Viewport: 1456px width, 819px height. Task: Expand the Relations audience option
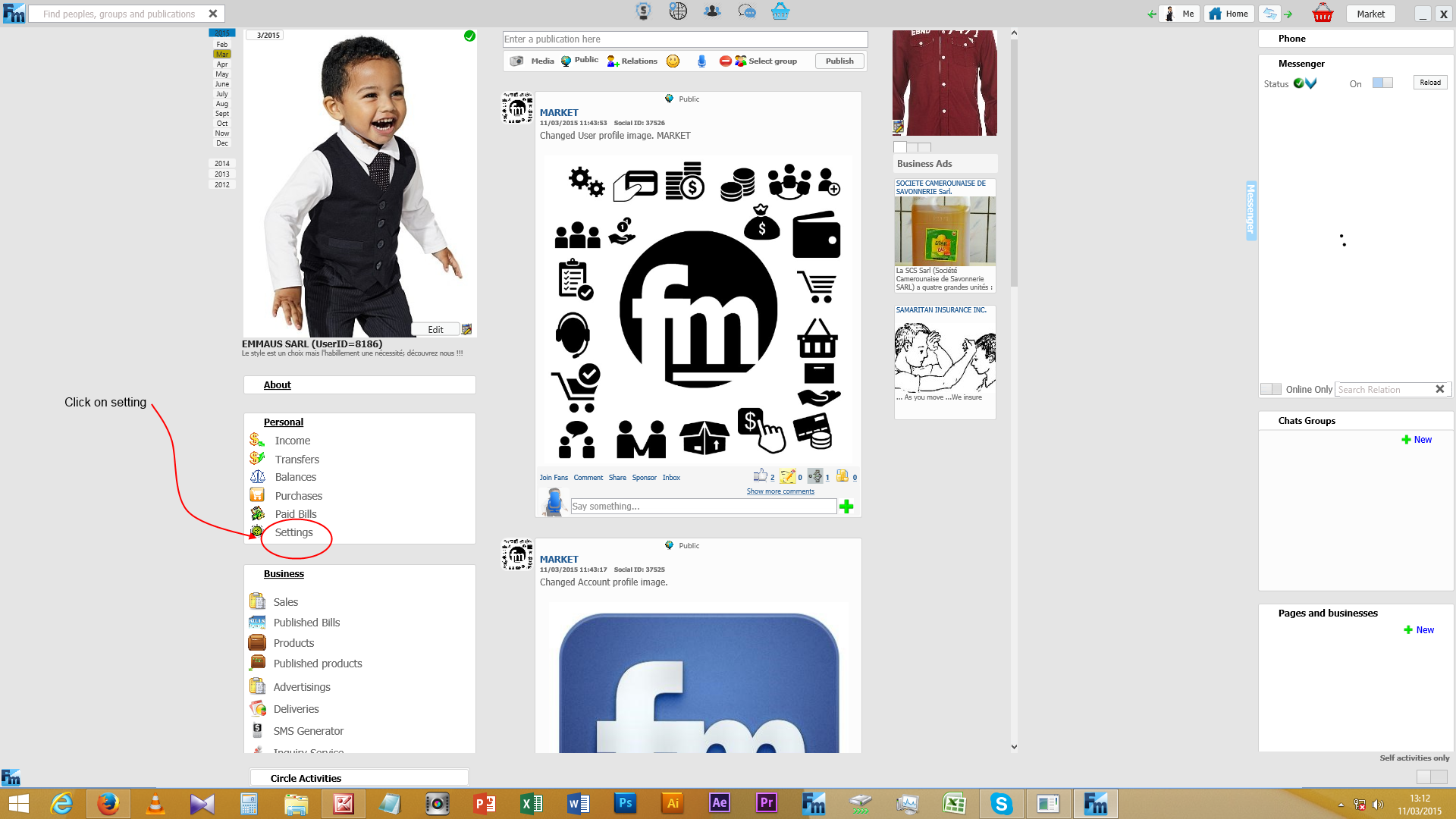click(632, 61)
